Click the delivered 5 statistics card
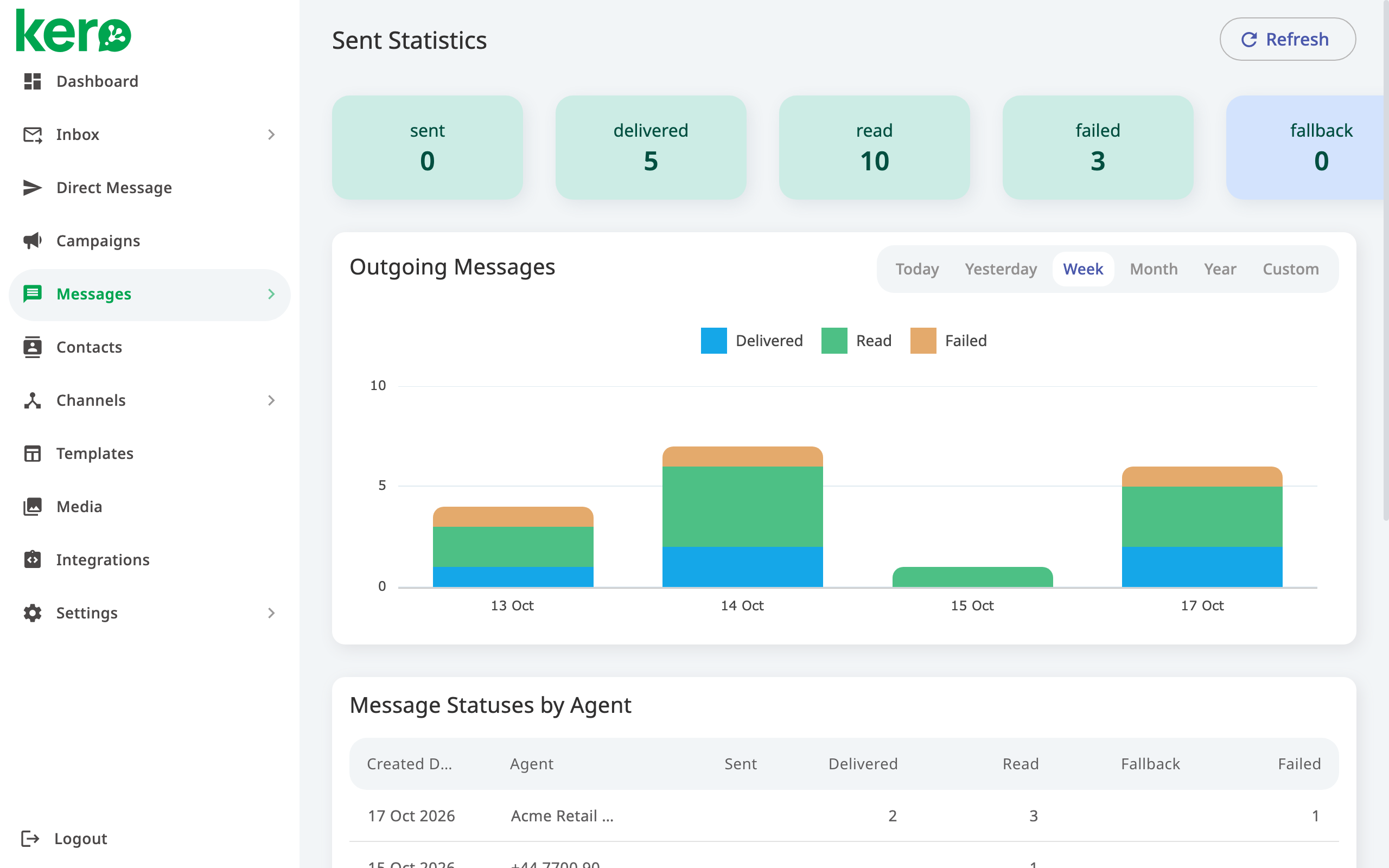The width and height of the screenshot is (1389, 868). tap(651, 148)
